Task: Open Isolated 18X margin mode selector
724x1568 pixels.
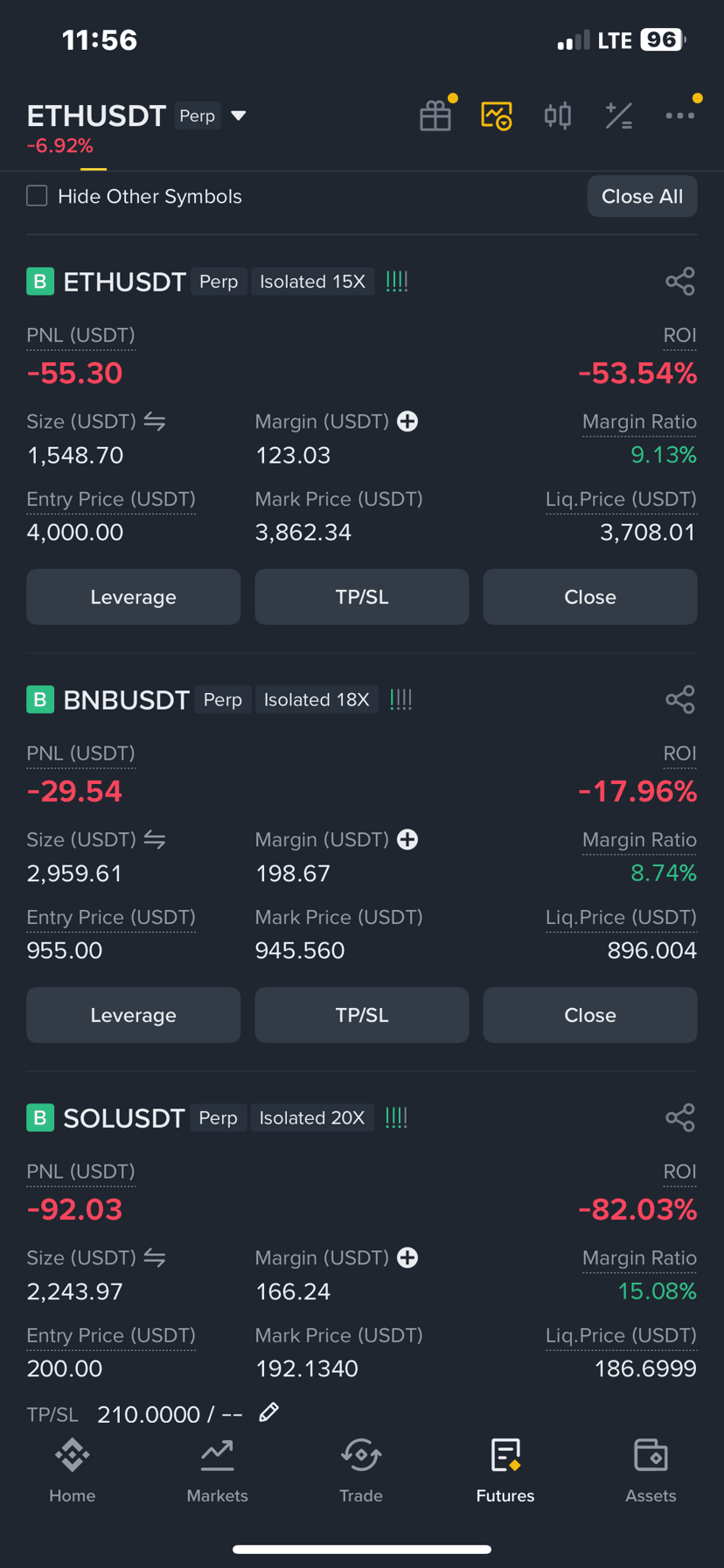Action: [317, 700]
